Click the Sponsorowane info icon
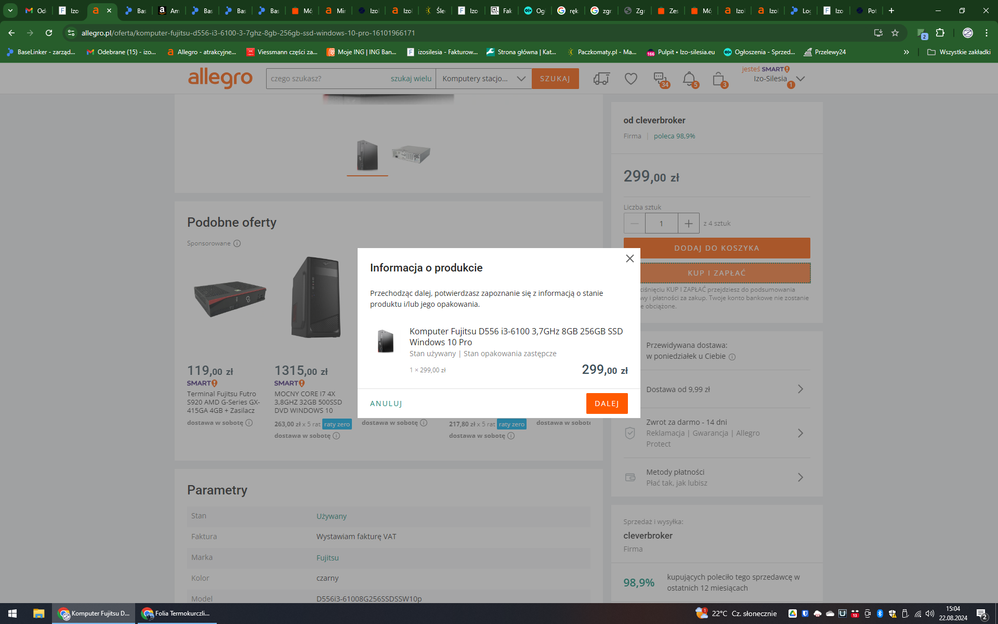The width and height of the screenshot is (998, 624). click(x=237, y=243)
